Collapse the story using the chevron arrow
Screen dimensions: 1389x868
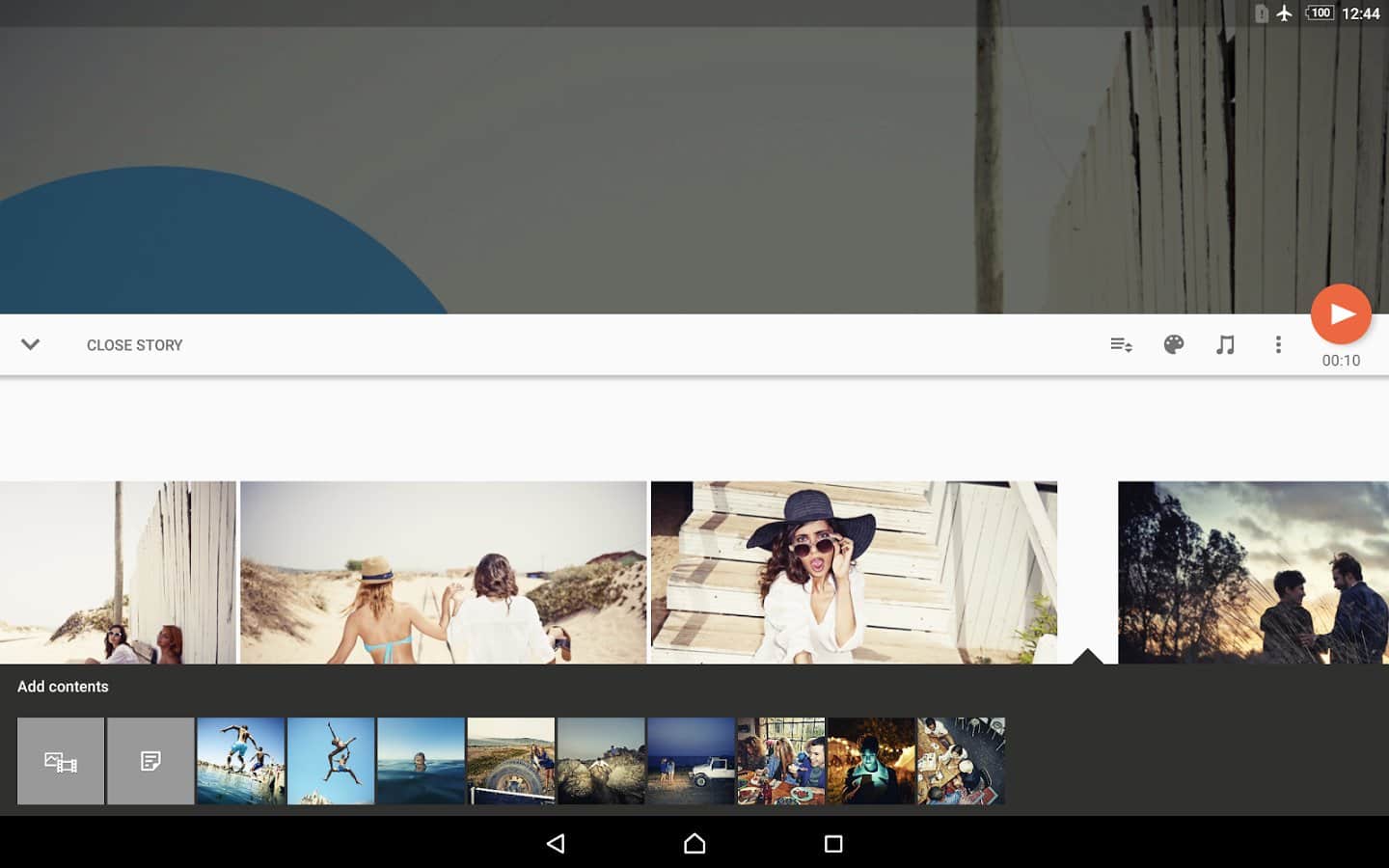[x=31, y=345]
